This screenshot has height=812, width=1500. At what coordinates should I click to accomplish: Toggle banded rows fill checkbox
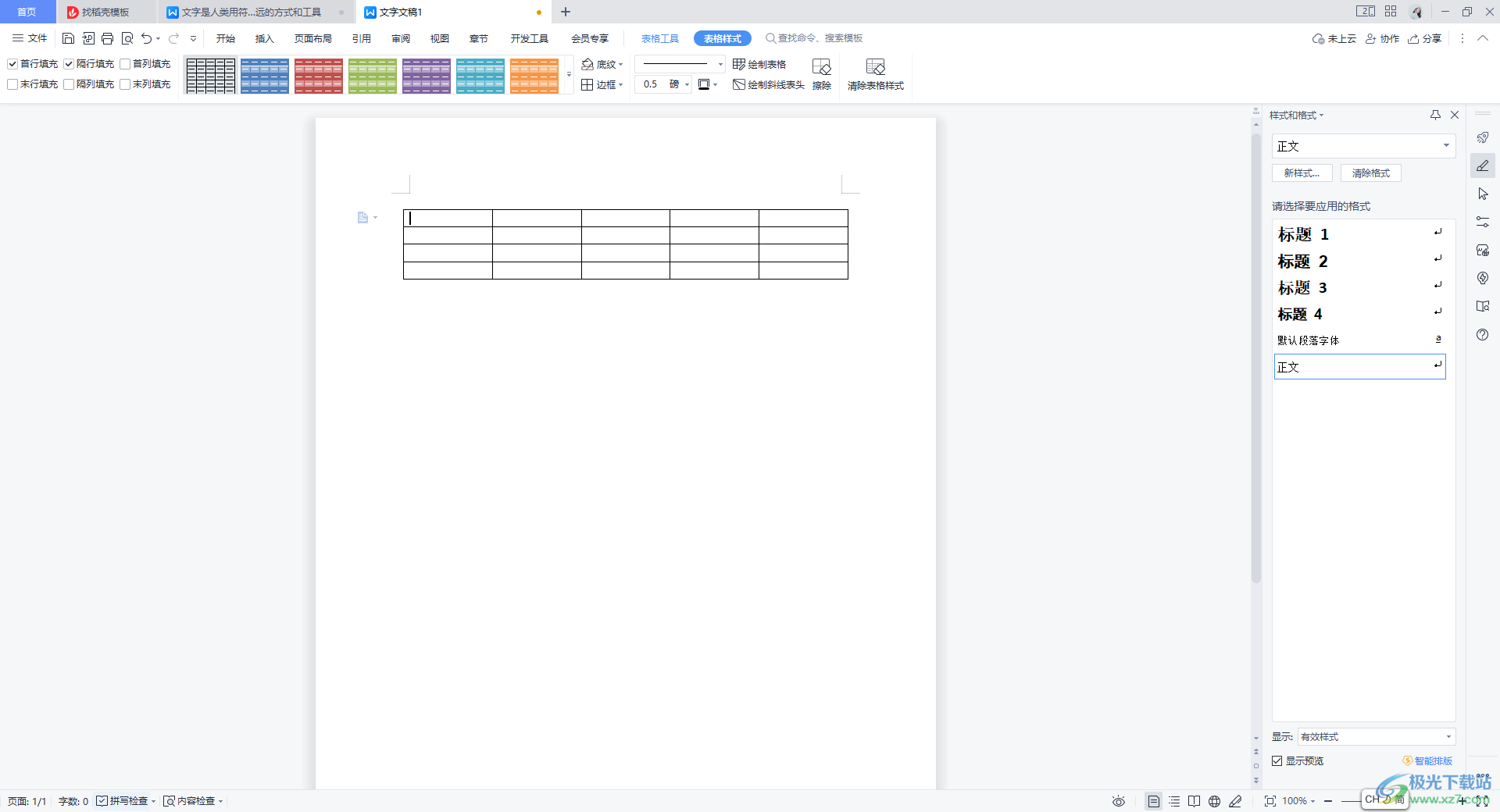(x=69, y=64)
